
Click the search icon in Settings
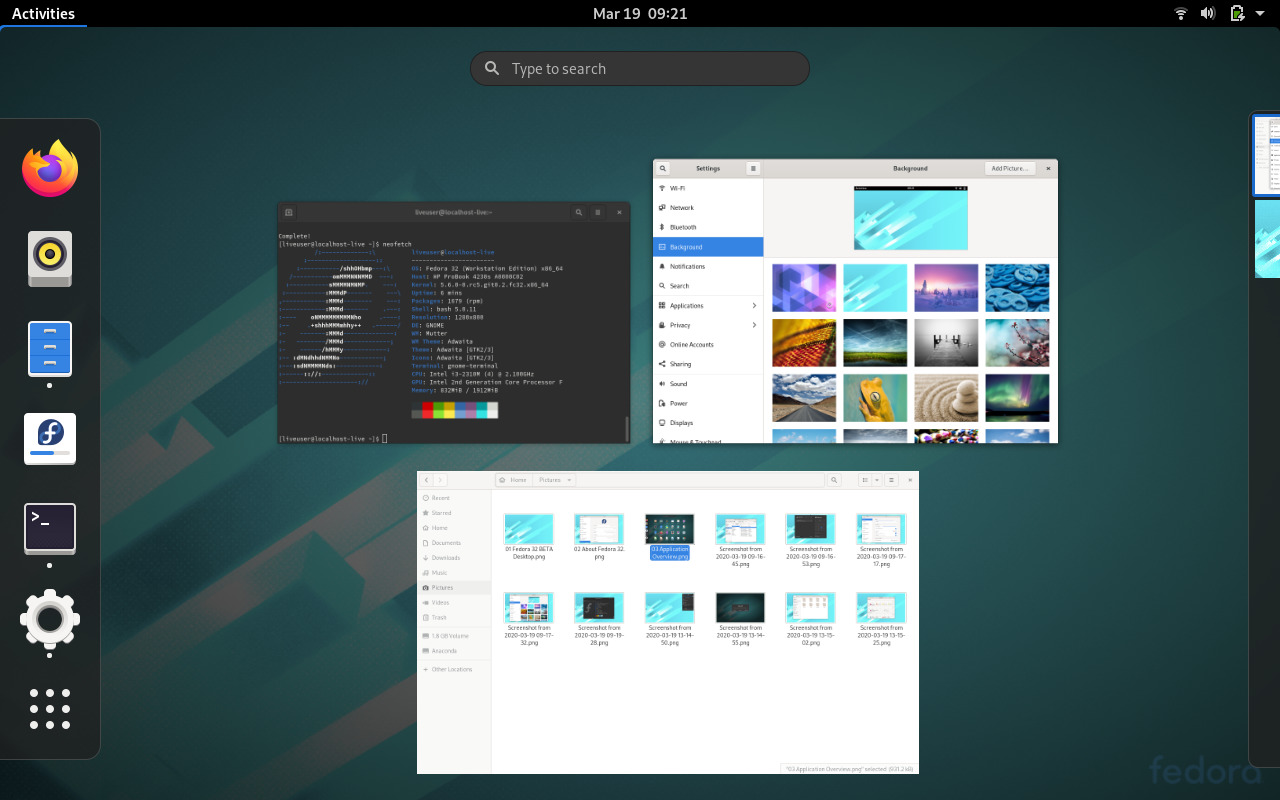pyautogui.click(x=662, y=168)
